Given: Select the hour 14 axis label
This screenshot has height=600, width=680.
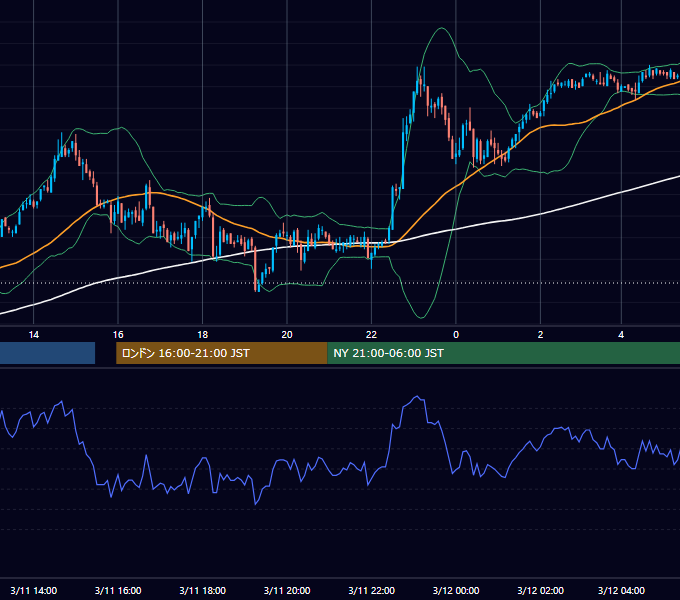Looking at the screenshot, I should (33, 335).
